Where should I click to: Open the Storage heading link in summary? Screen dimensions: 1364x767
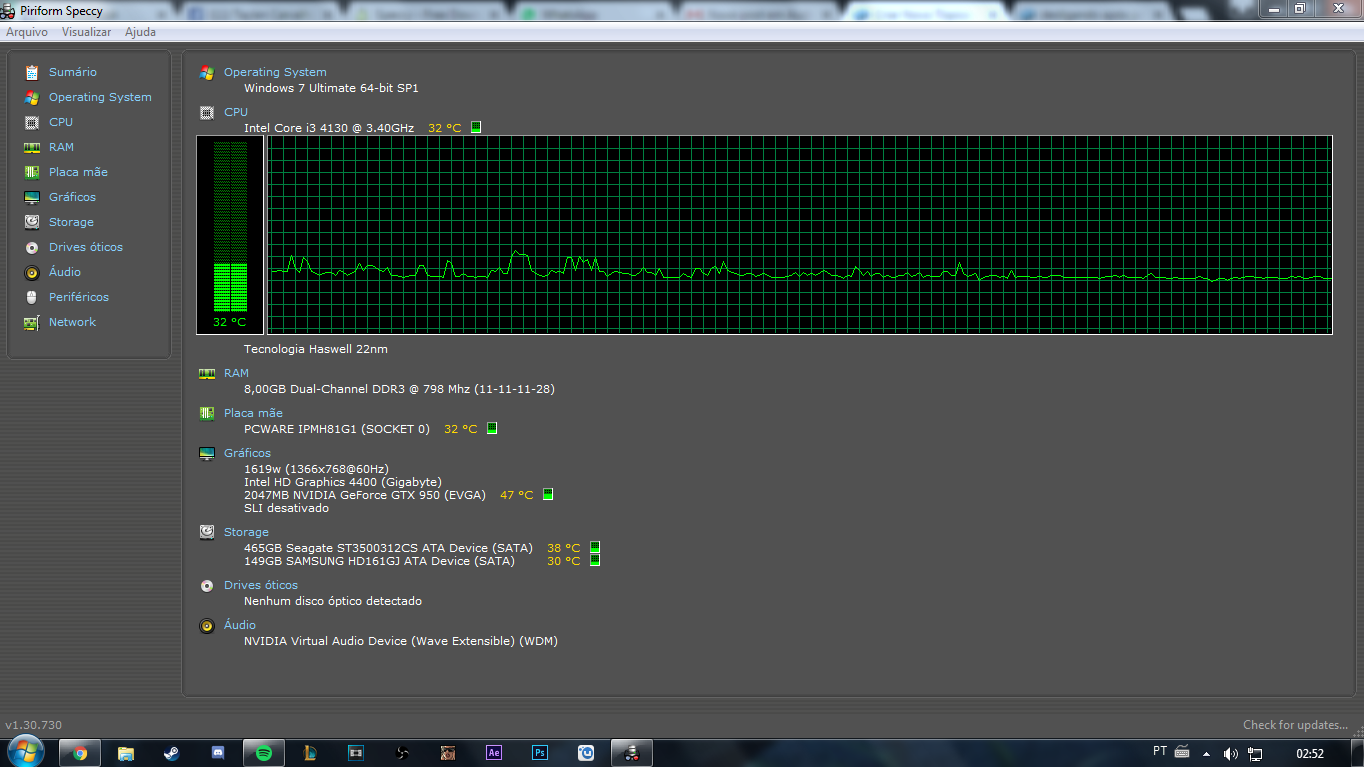246,532
